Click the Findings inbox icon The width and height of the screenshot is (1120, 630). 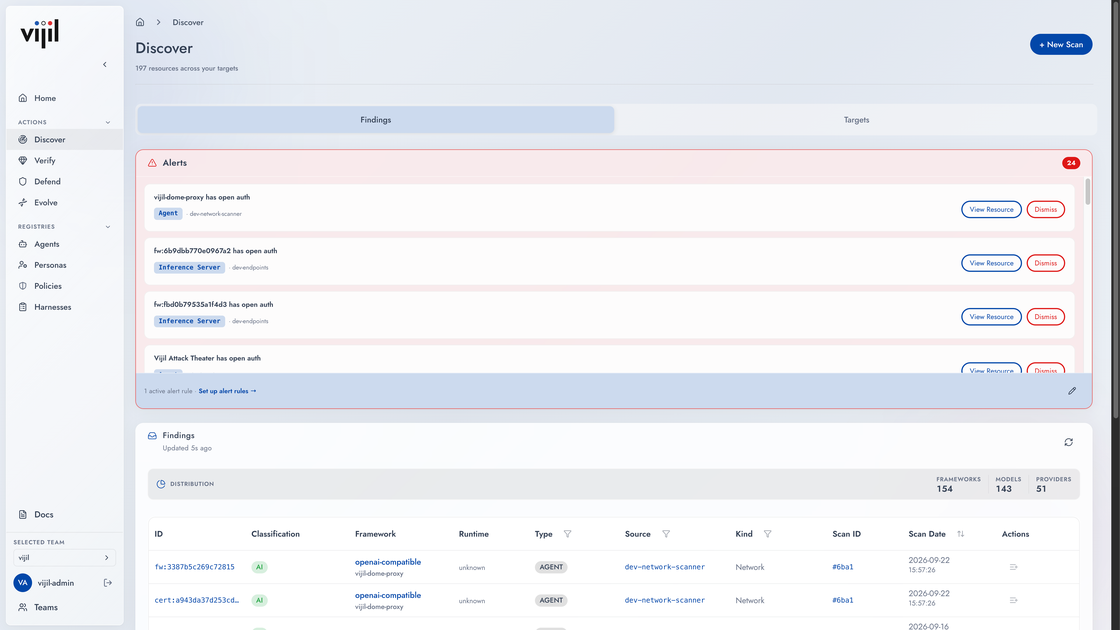152,436
